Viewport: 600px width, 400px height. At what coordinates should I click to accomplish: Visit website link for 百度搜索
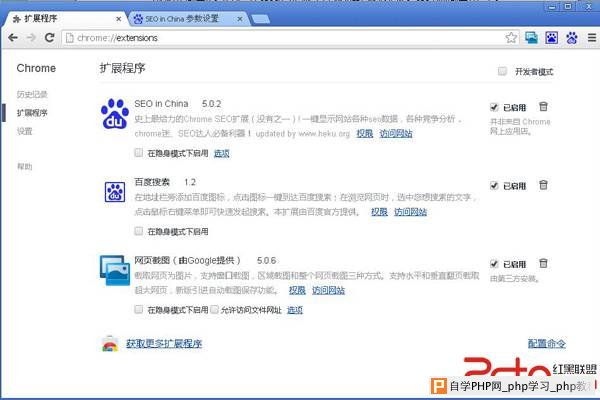pyautogui.click(x=411, y=212)
